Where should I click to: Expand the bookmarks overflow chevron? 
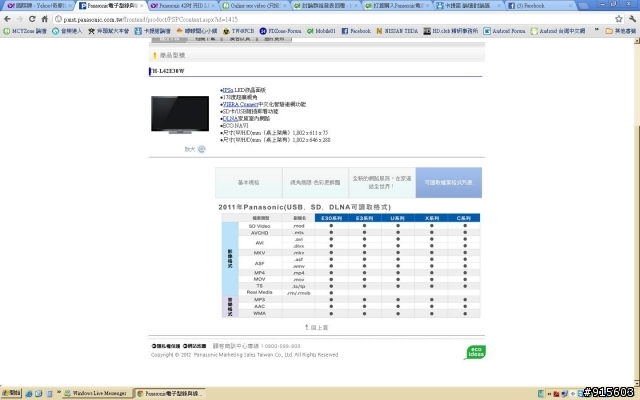click(597, 30)
